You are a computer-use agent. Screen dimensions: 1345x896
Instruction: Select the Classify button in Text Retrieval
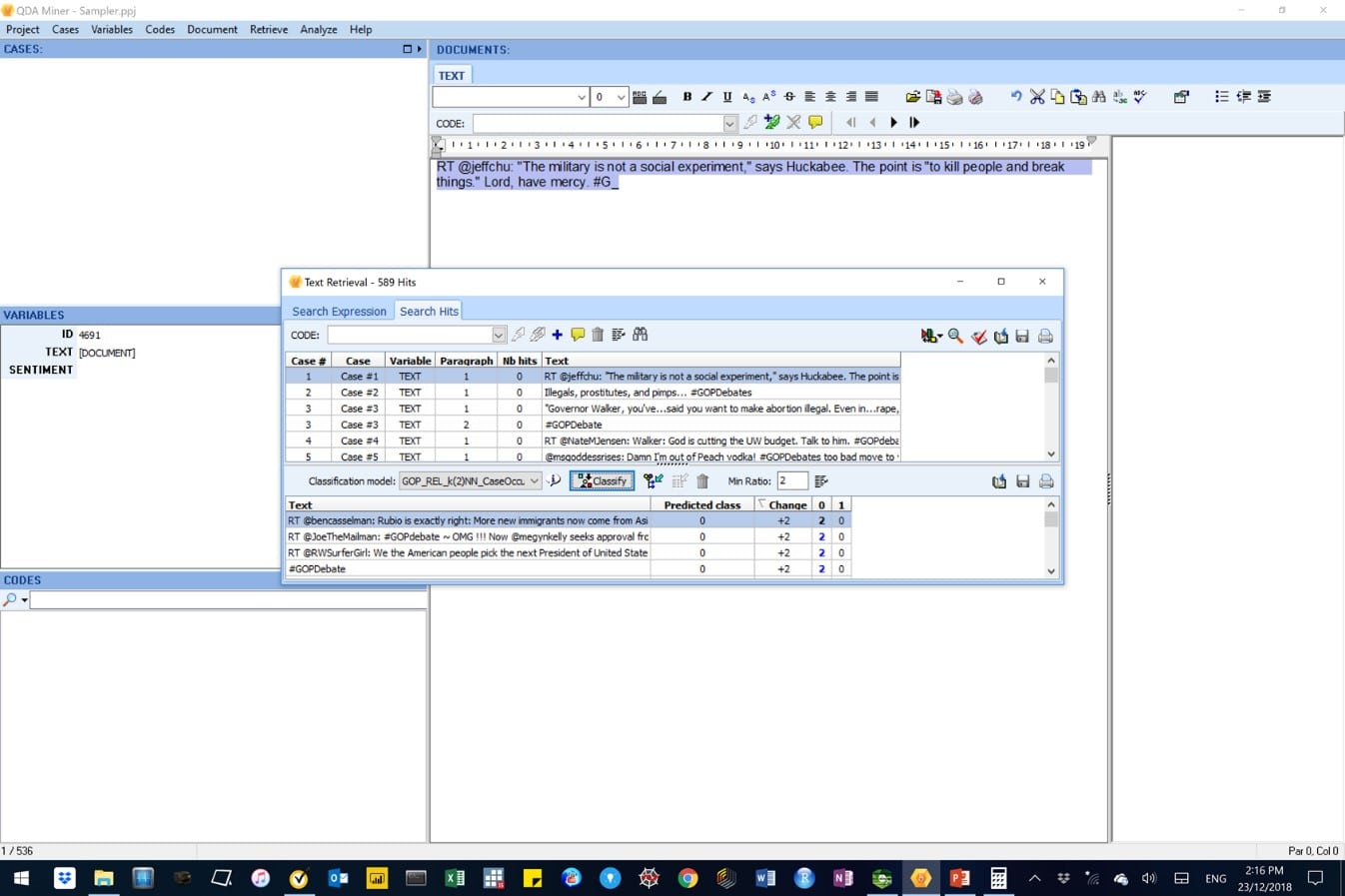tap(601, 480)
